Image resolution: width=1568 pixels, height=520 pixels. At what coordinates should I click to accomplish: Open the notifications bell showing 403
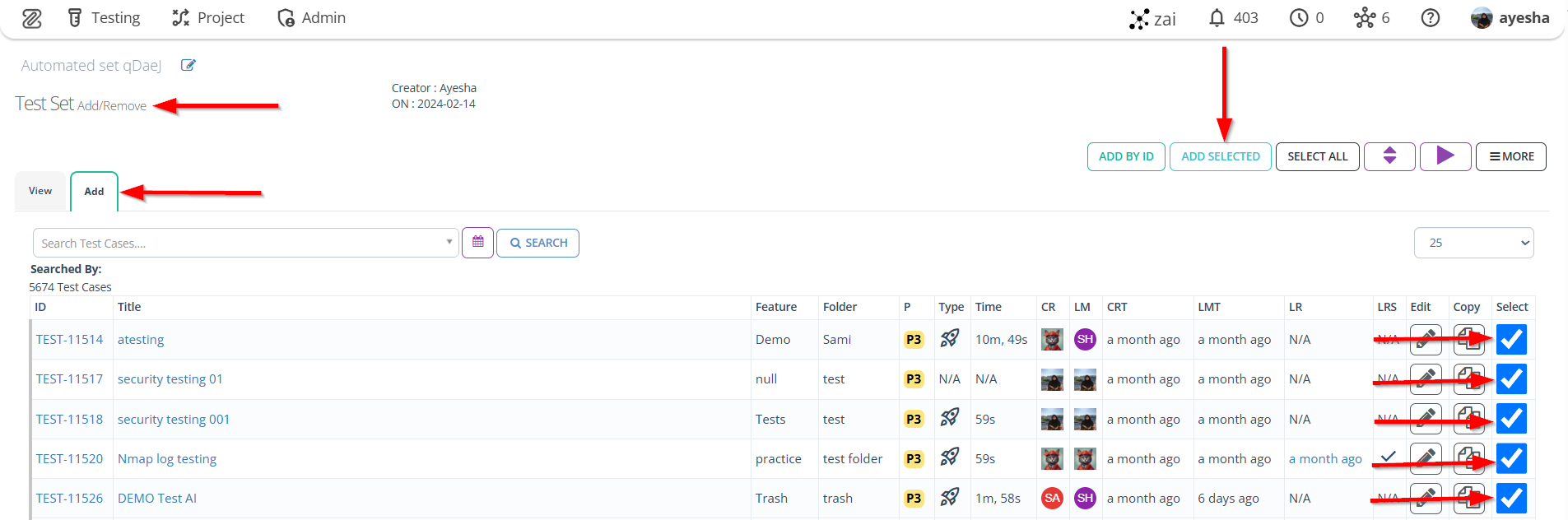[1217, 18]
